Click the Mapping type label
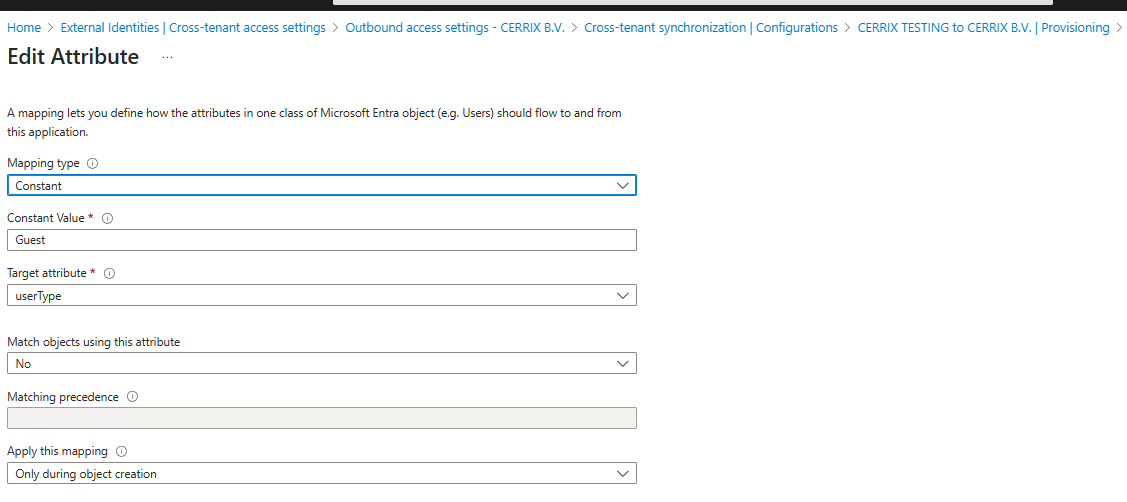This screenshot has width=1127, height=502. [x=43, y=163]
